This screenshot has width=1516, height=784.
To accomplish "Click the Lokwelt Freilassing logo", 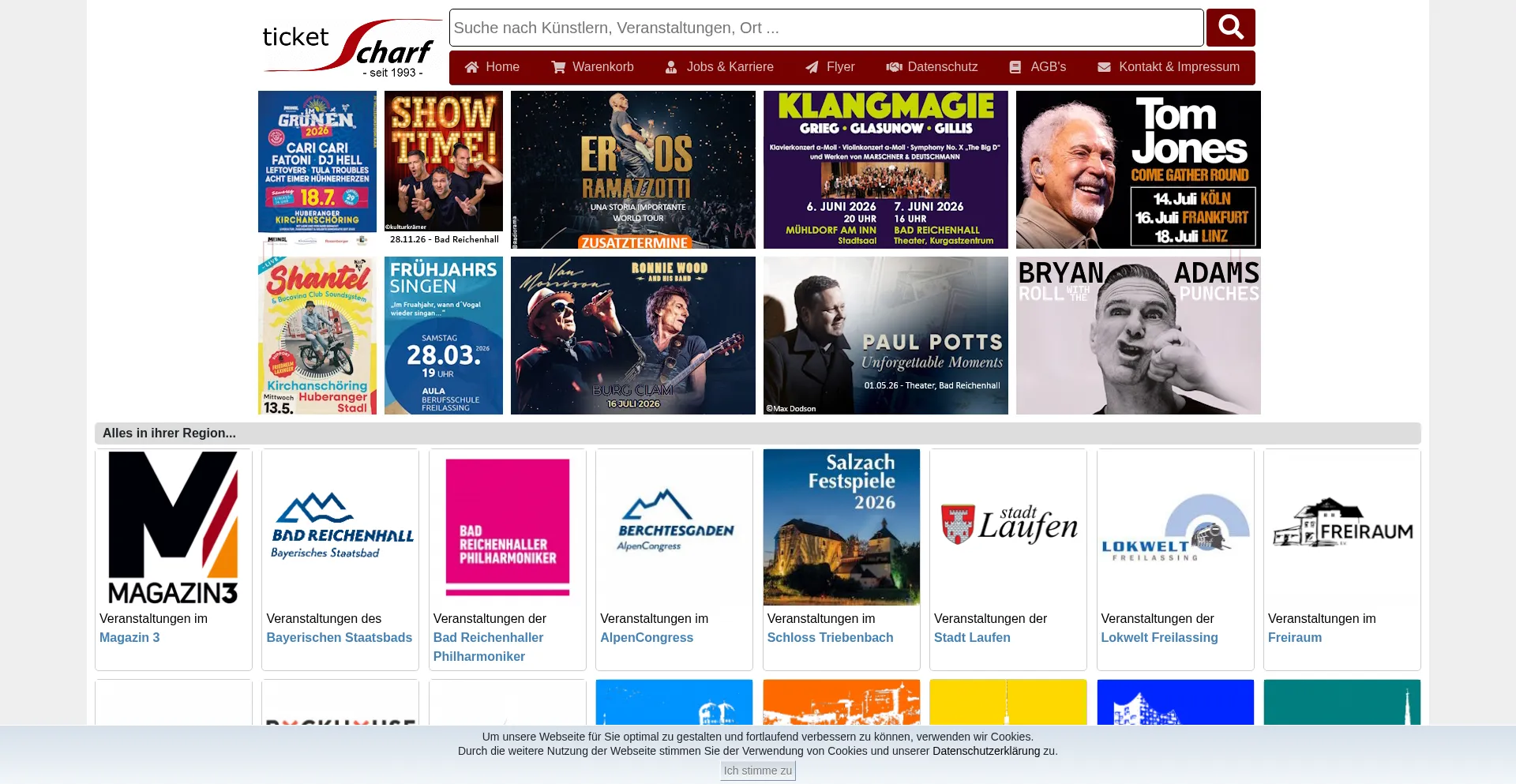I will point(1176,527).
